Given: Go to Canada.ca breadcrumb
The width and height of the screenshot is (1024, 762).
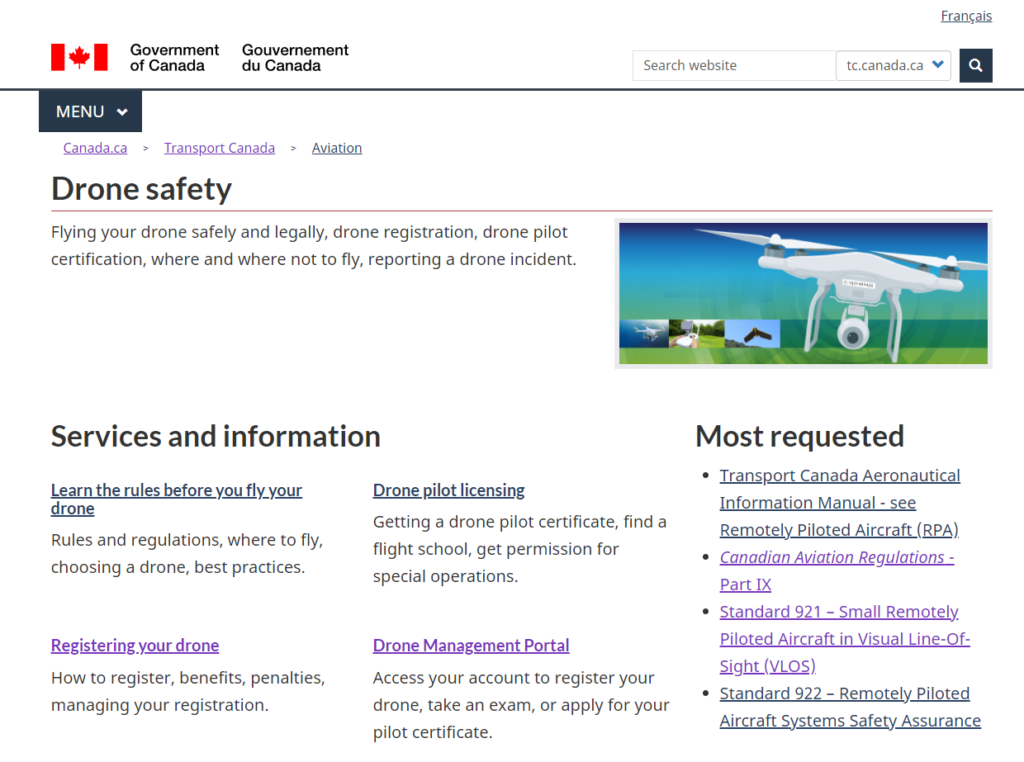Looking at the screenshot, I should point(95,148).
